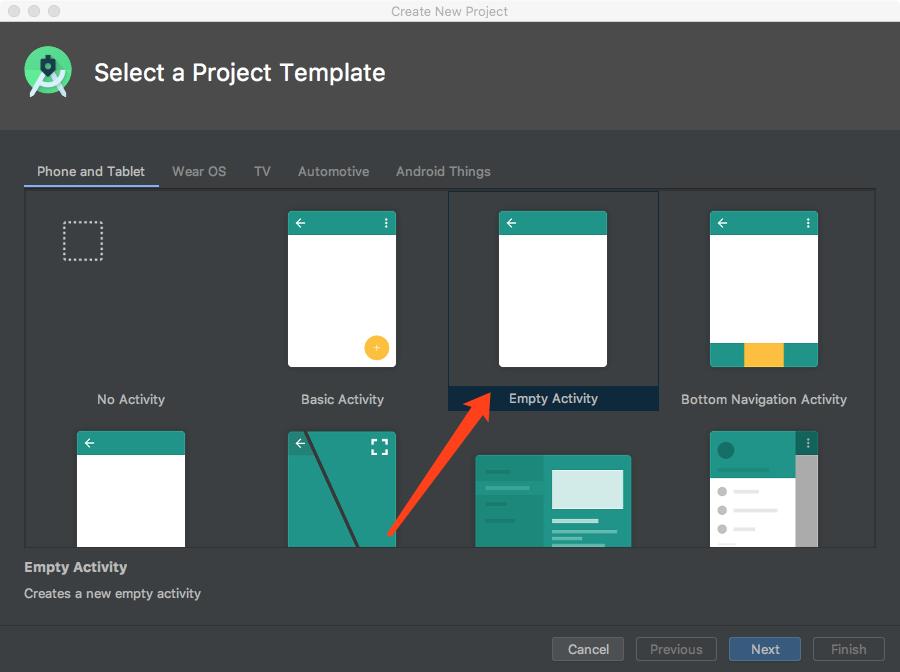Click the Android Studio logo in the header

coord(47,71)
